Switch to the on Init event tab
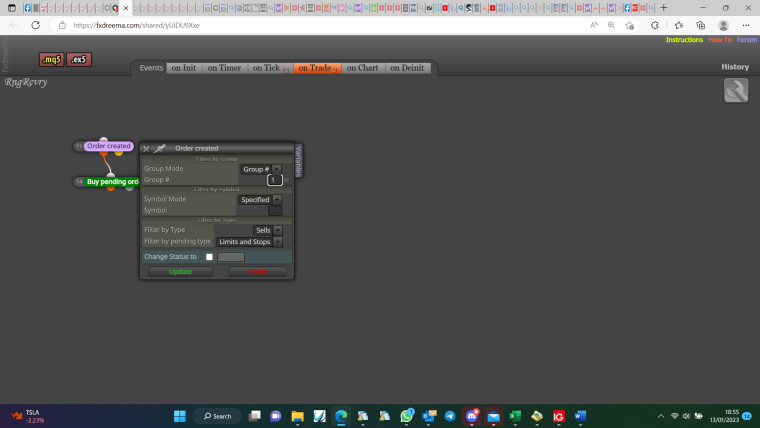 click(184, 68)
